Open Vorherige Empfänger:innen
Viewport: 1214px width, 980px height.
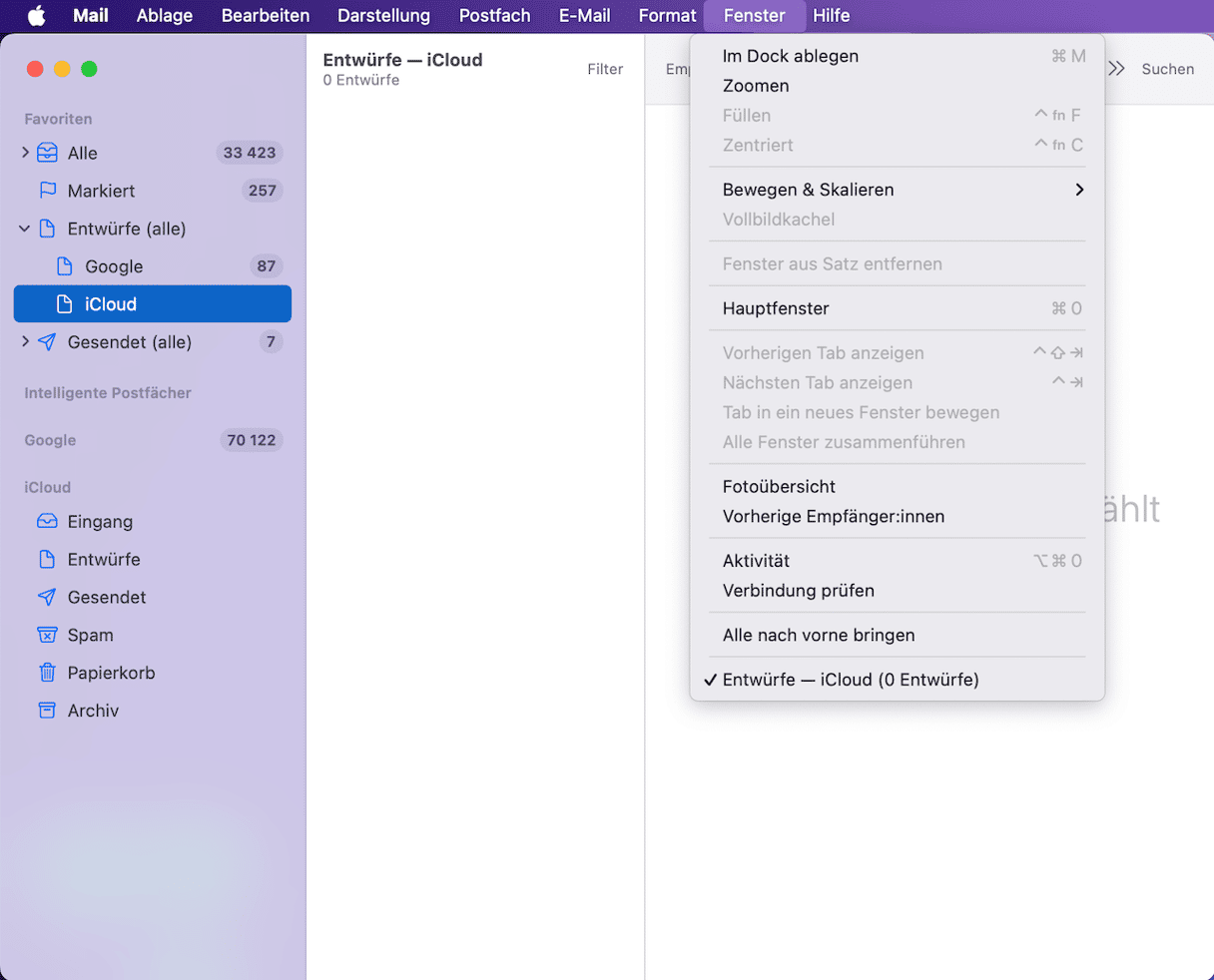[x=897, y=517]
